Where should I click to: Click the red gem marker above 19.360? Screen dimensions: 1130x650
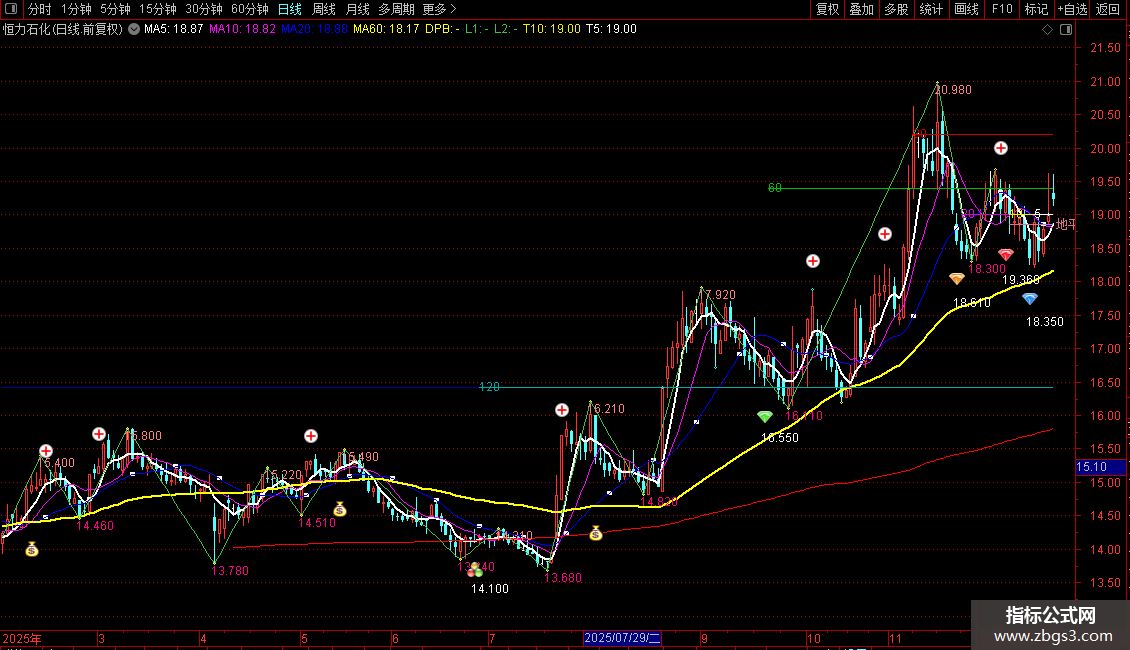pyautogui.click(x=1006, y=254)
